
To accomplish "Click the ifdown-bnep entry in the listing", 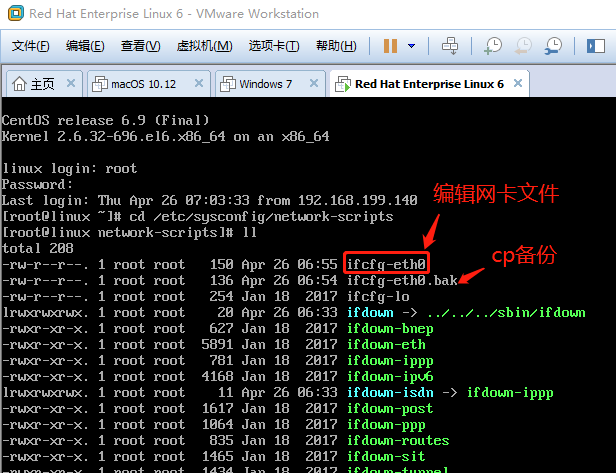I will coord(390,328).
